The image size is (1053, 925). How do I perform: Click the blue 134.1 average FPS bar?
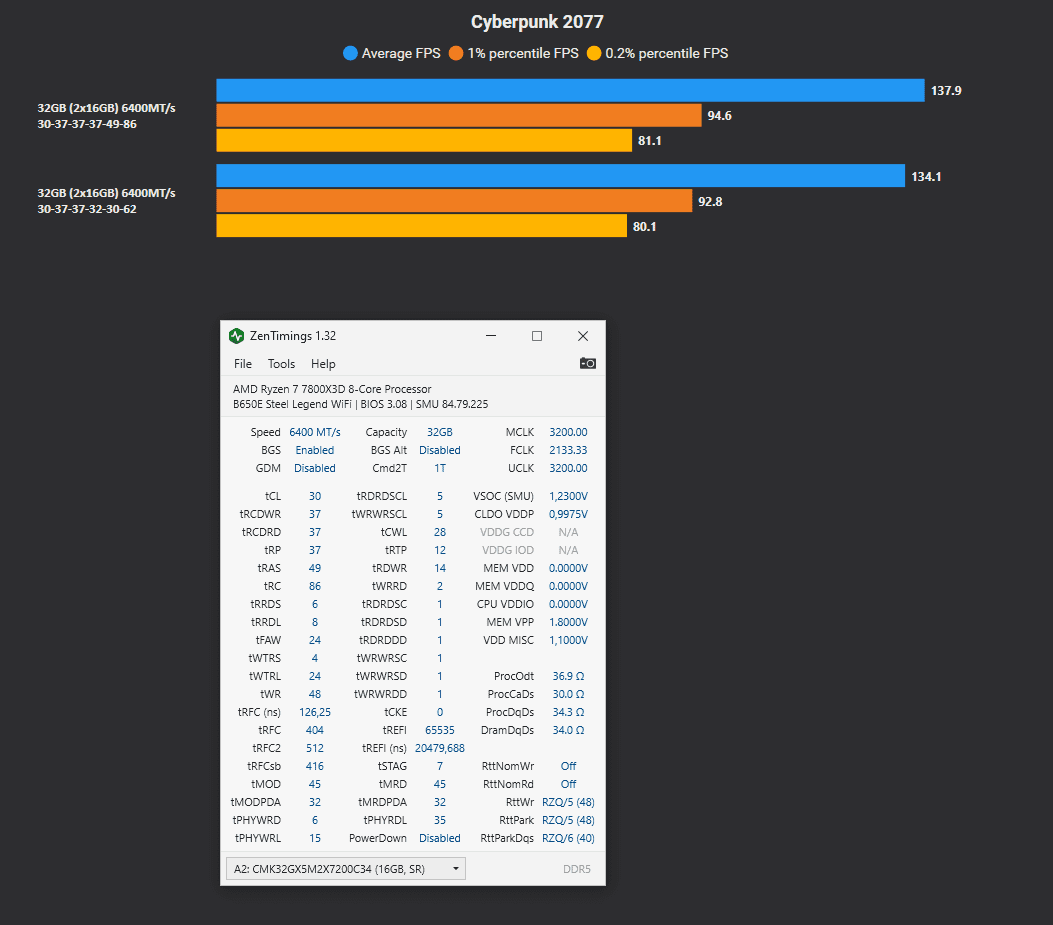pyautogui.click(x=560, y=176)
